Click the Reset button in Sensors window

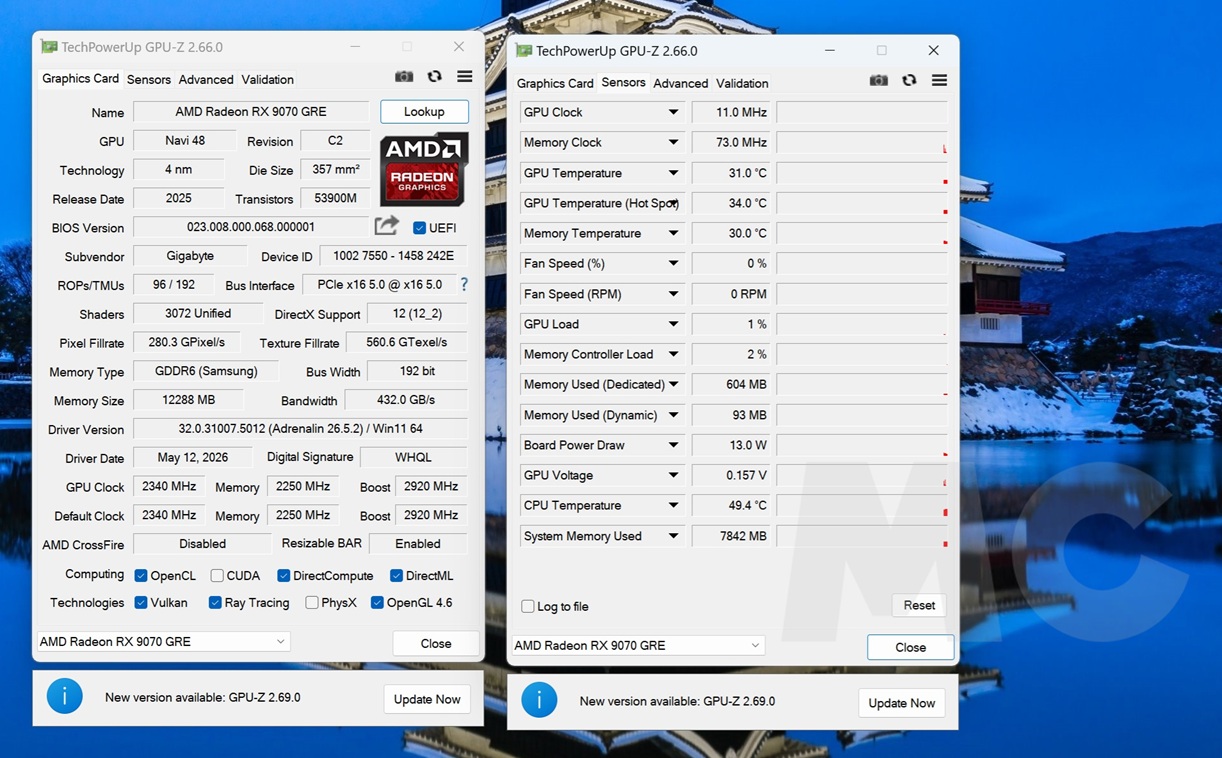919,605
